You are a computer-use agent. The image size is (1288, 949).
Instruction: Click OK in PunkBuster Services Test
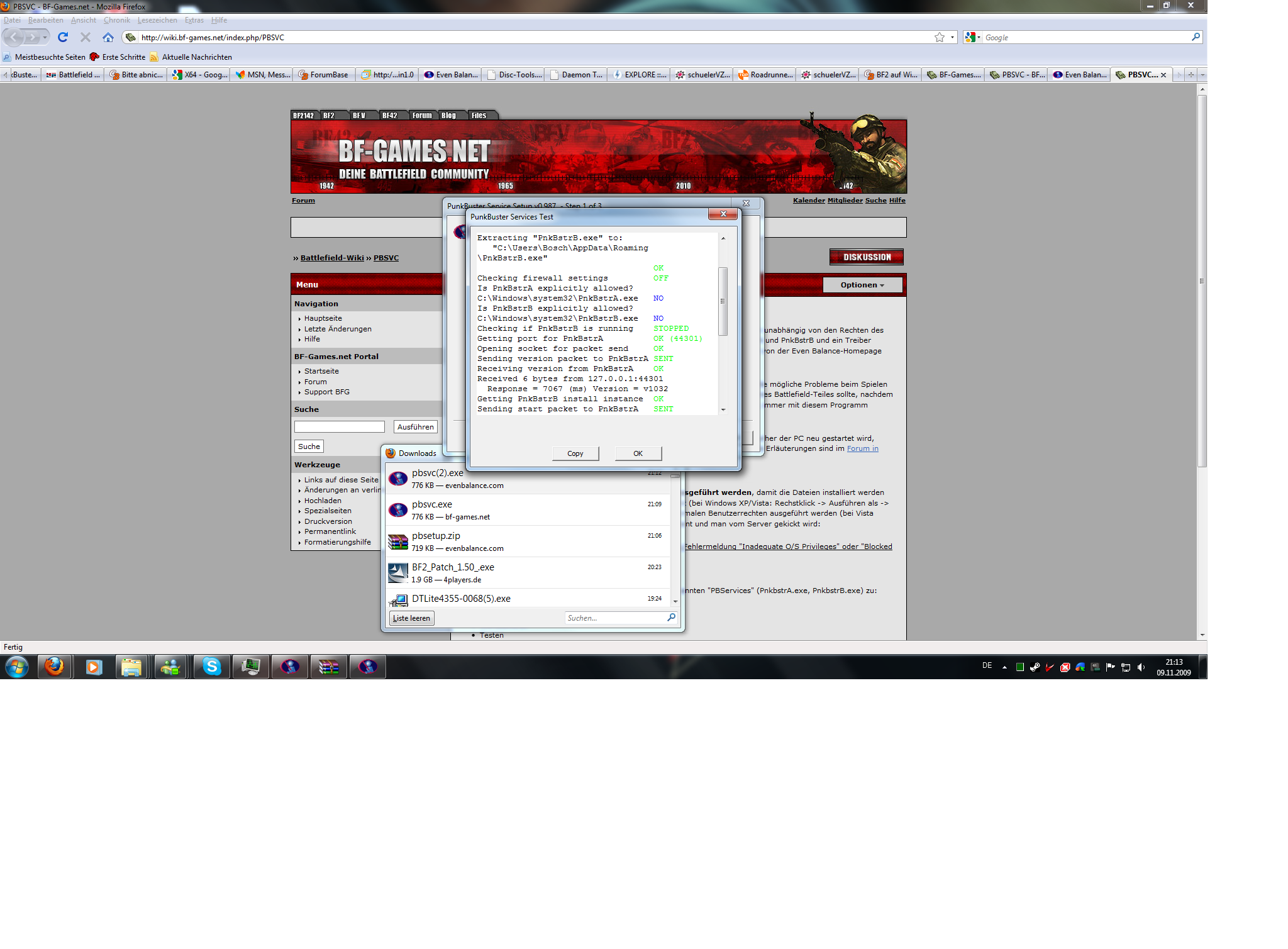click(x=638, y=453)
